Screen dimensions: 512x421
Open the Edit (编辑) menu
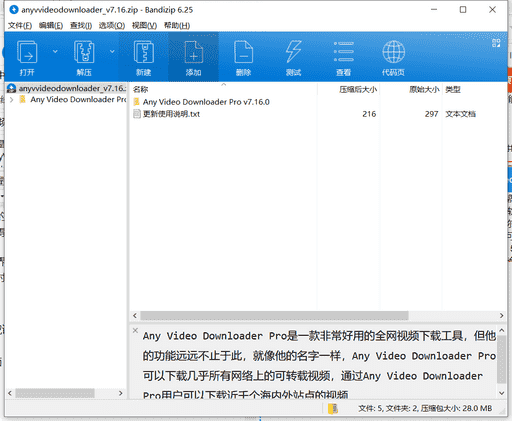[x=51, y=25]
